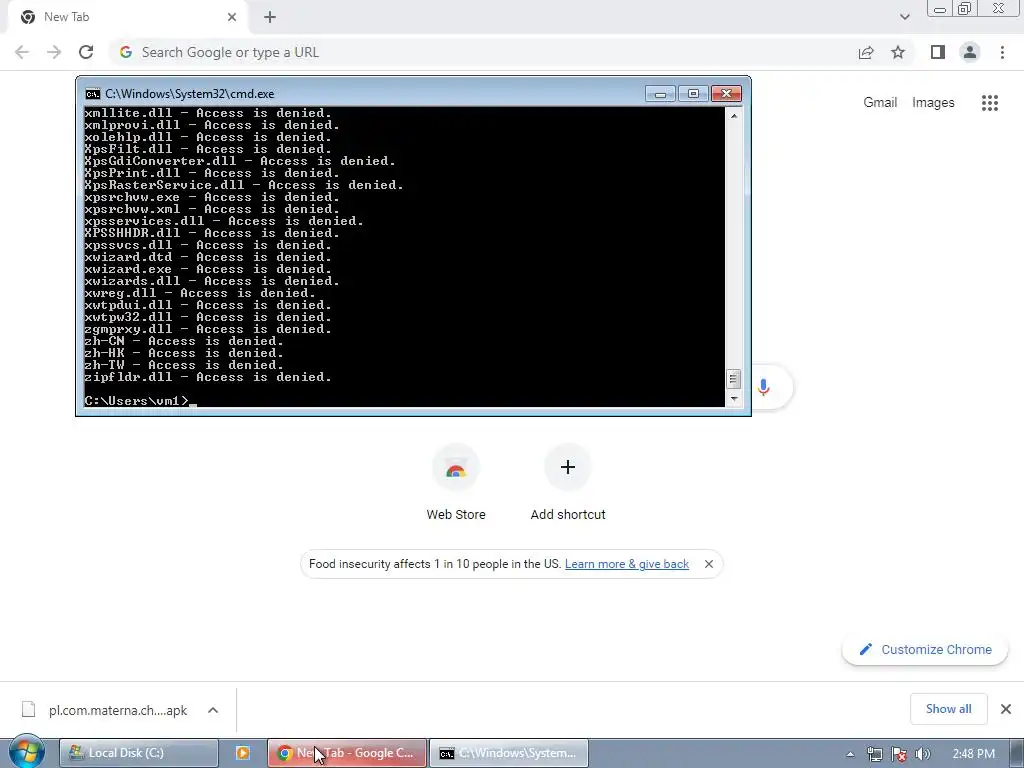This screenshot has height=768, width=1024.
Task: Open the Google apps grid
Action: pos(989,103)
